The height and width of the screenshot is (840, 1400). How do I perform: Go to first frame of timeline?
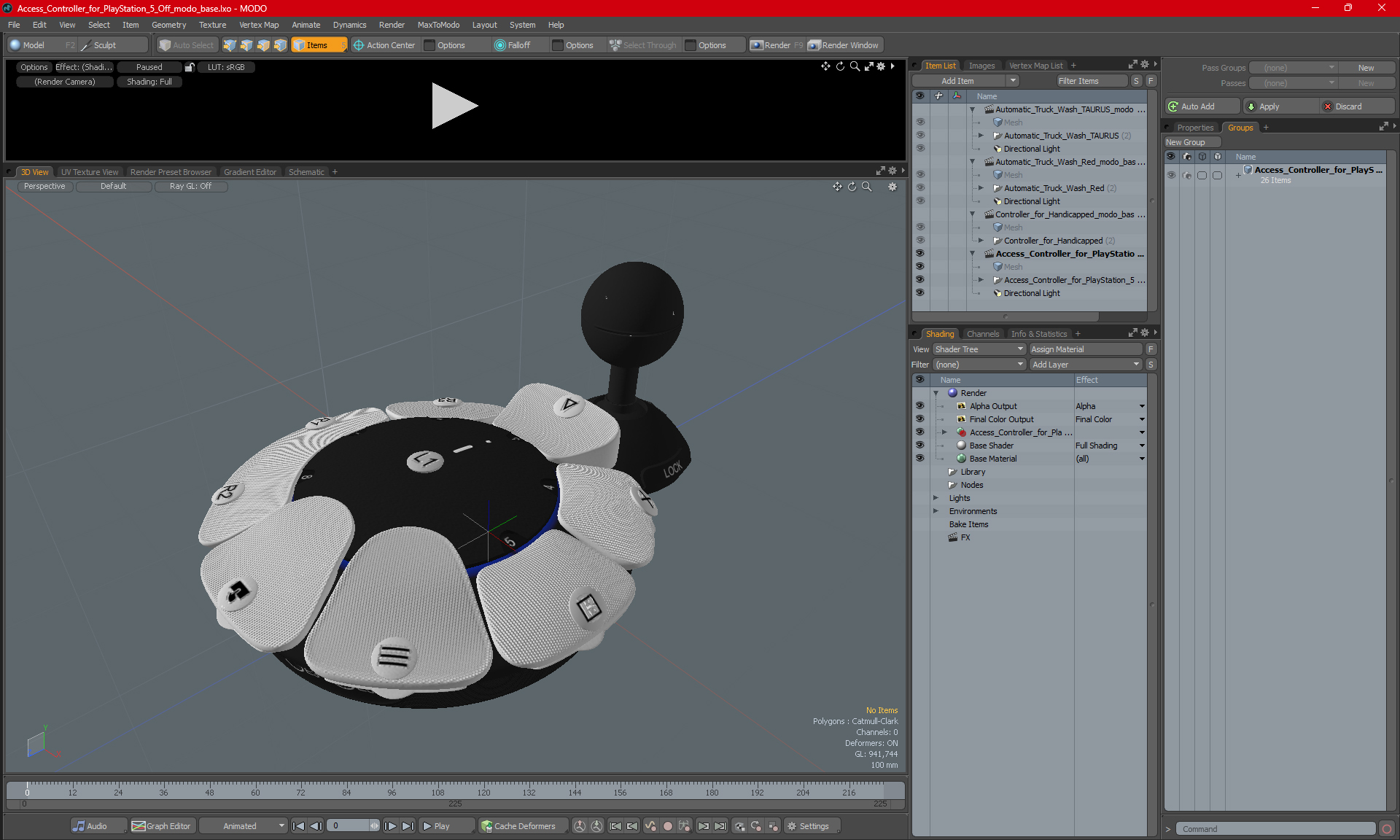(298, 826)
